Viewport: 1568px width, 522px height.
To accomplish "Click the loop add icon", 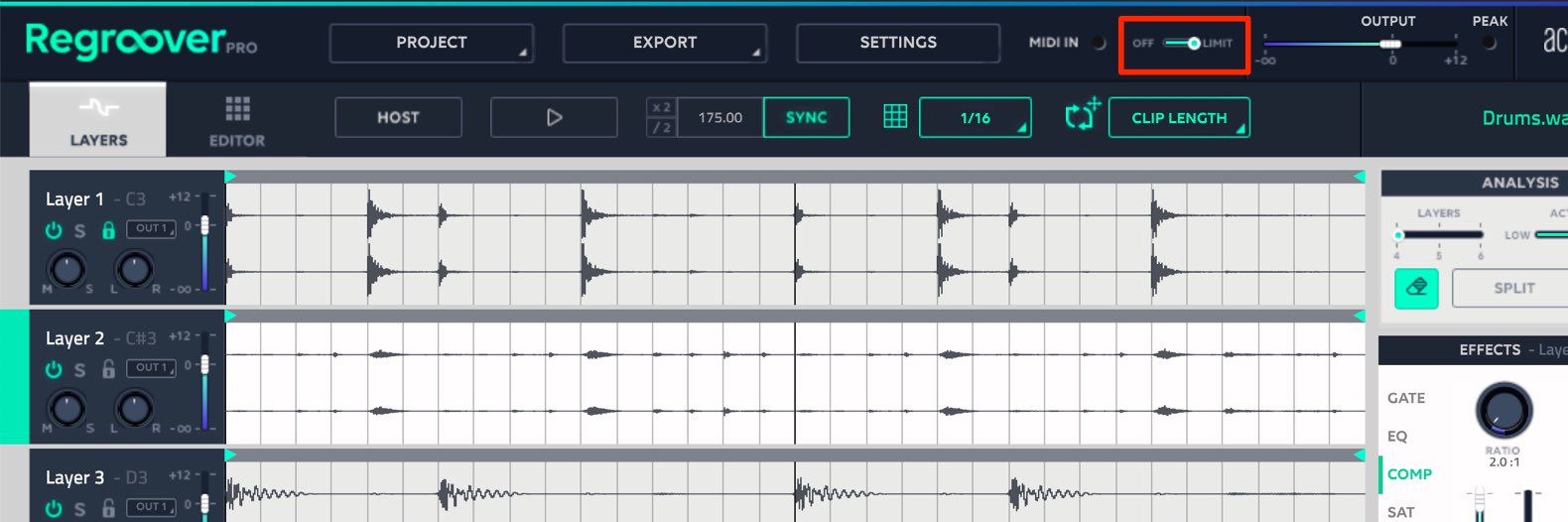I will 1083,115.
